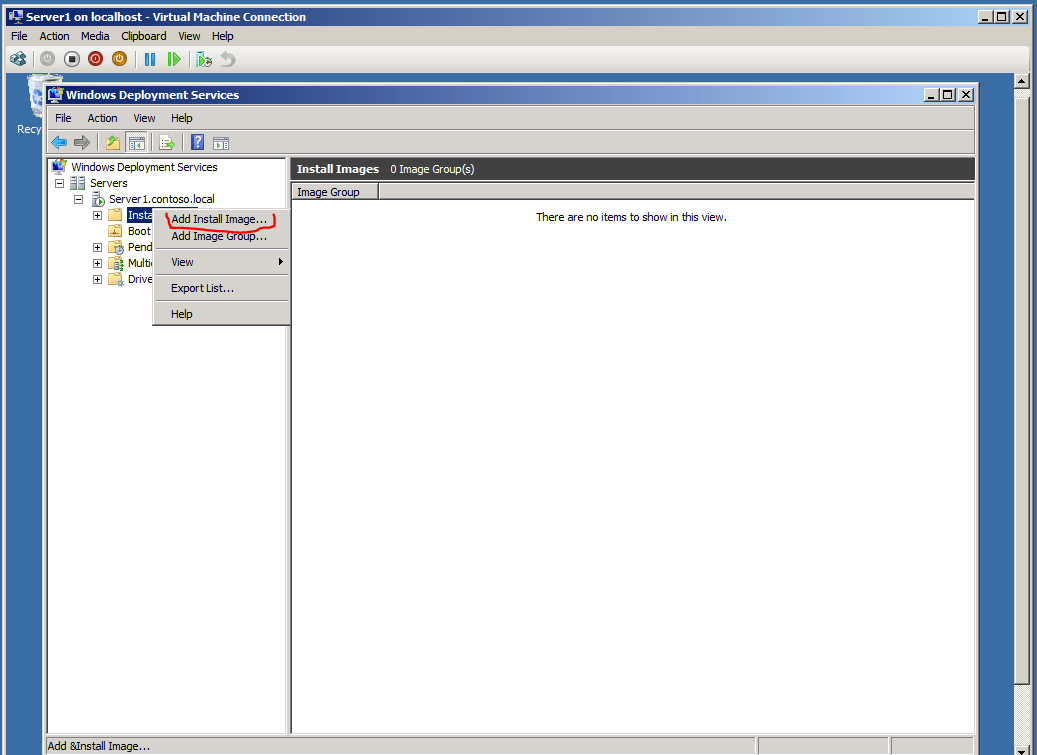Click the up arrow of the VM scrollbar
This screenshot has width=1037, height=755.
tap(1022, 81)
